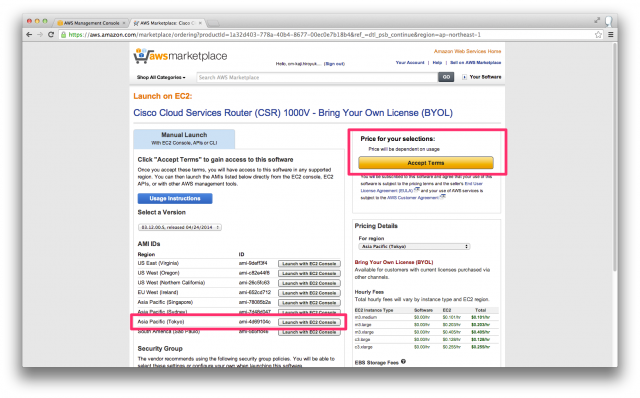The image size is (640, 398).
Task: Click the EBS Storage Fees help icon
Action: click(x=403, y=361)
